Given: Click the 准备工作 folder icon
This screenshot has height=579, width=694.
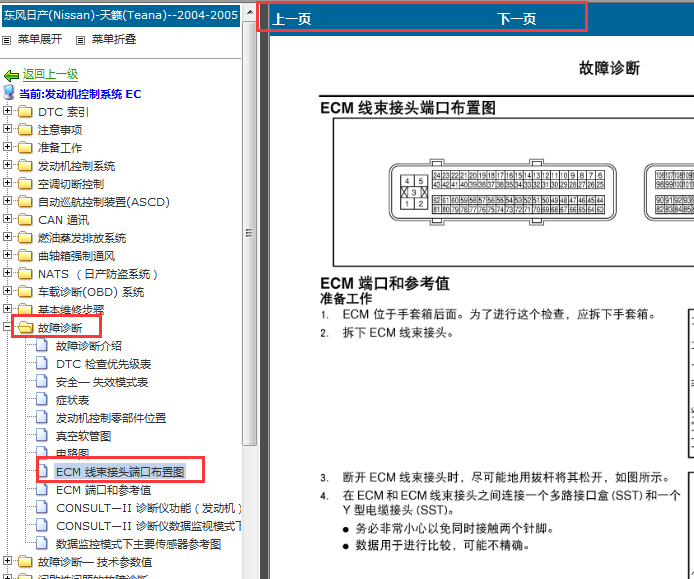Looking at the screenshot, I should click(25, 147).
